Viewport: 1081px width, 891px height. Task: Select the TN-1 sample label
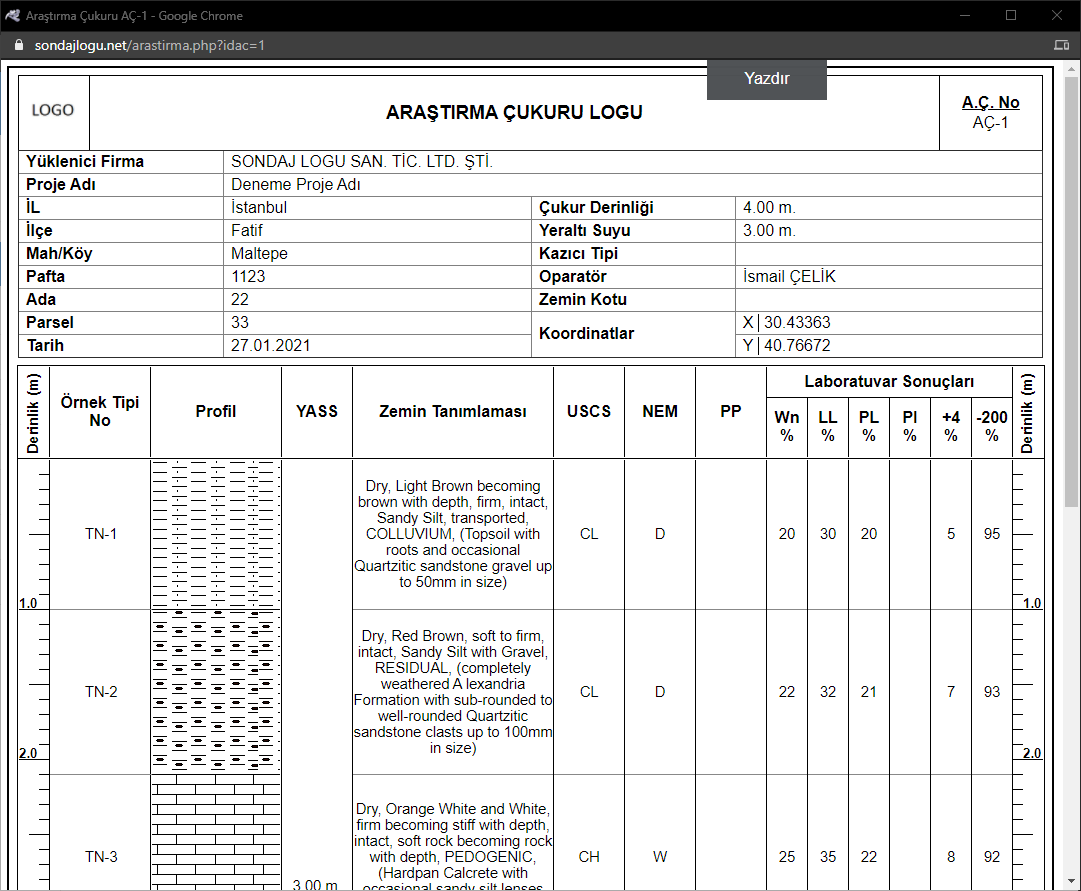point(101,534)
